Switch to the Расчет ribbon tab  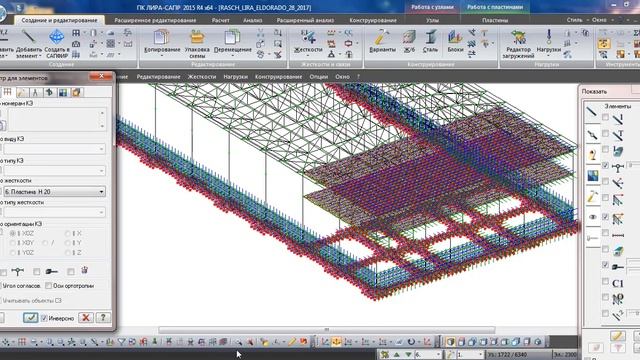tap(220, 20)
